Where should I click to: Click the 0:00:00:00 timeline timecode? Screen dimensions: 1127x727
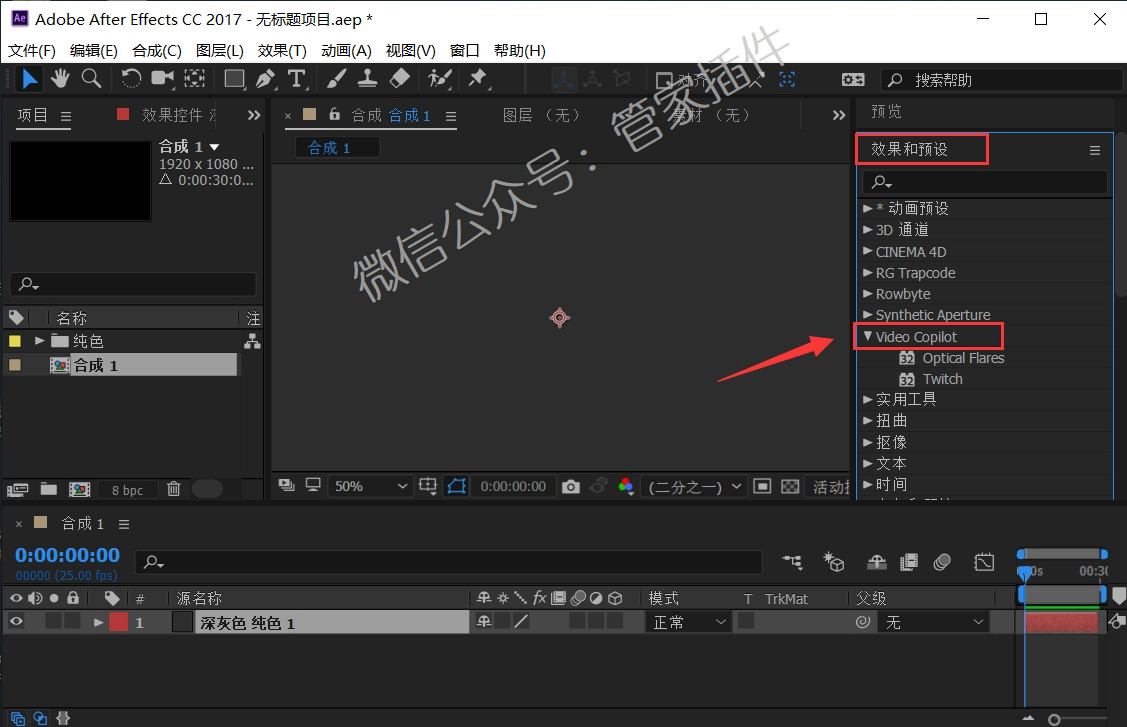[68, 555]
